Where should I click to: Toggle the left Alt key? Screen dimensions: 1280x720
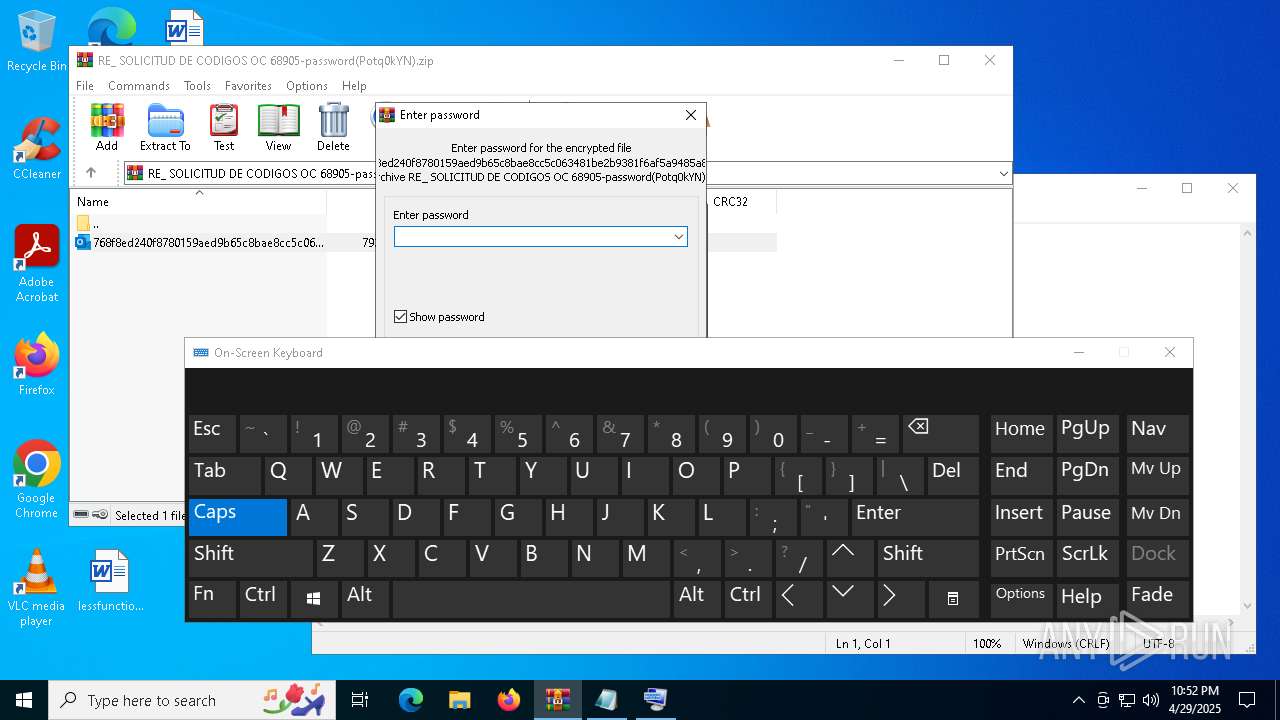[365, 599]
